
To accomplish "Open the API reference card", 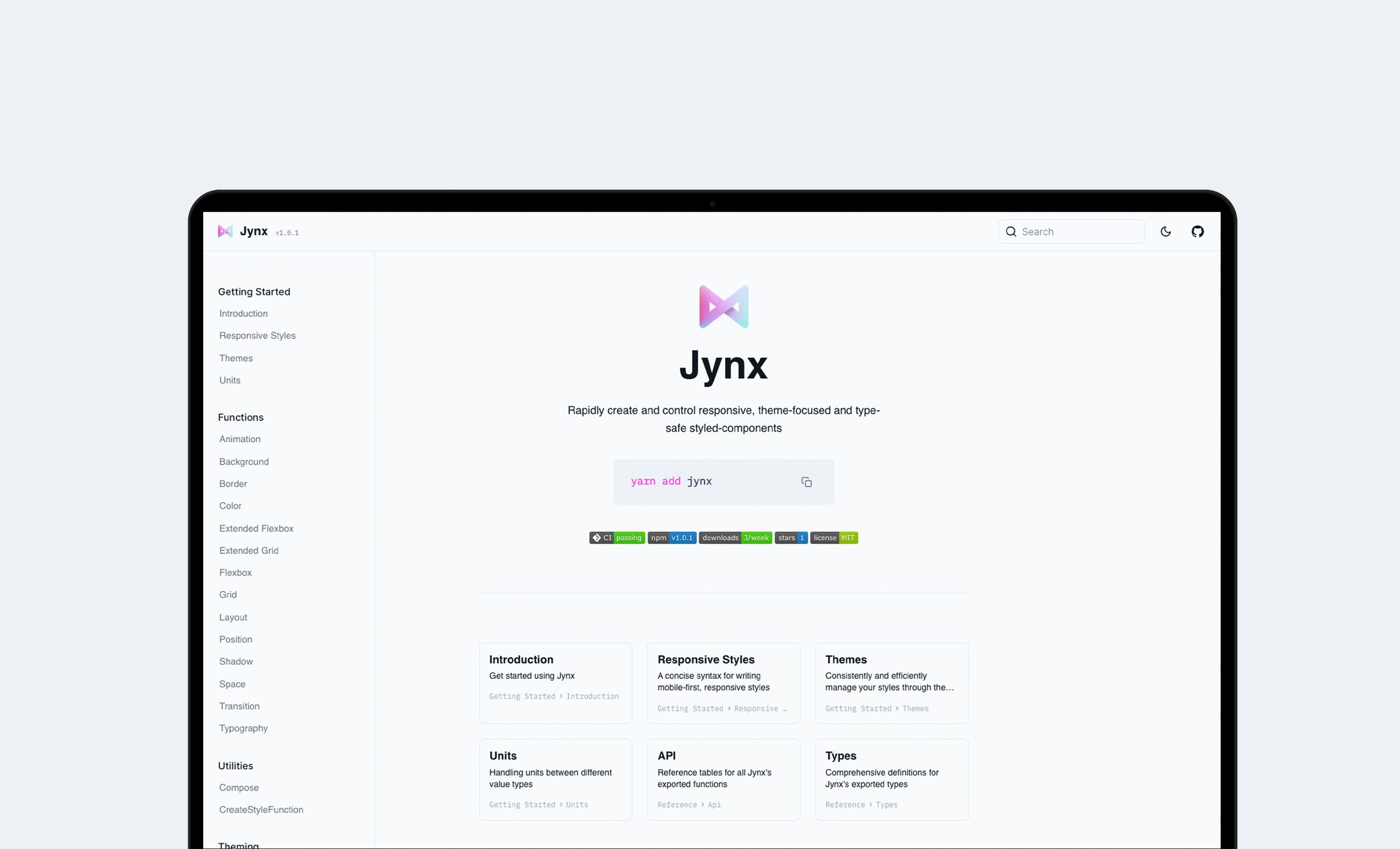I will click(x=723, y=779).
